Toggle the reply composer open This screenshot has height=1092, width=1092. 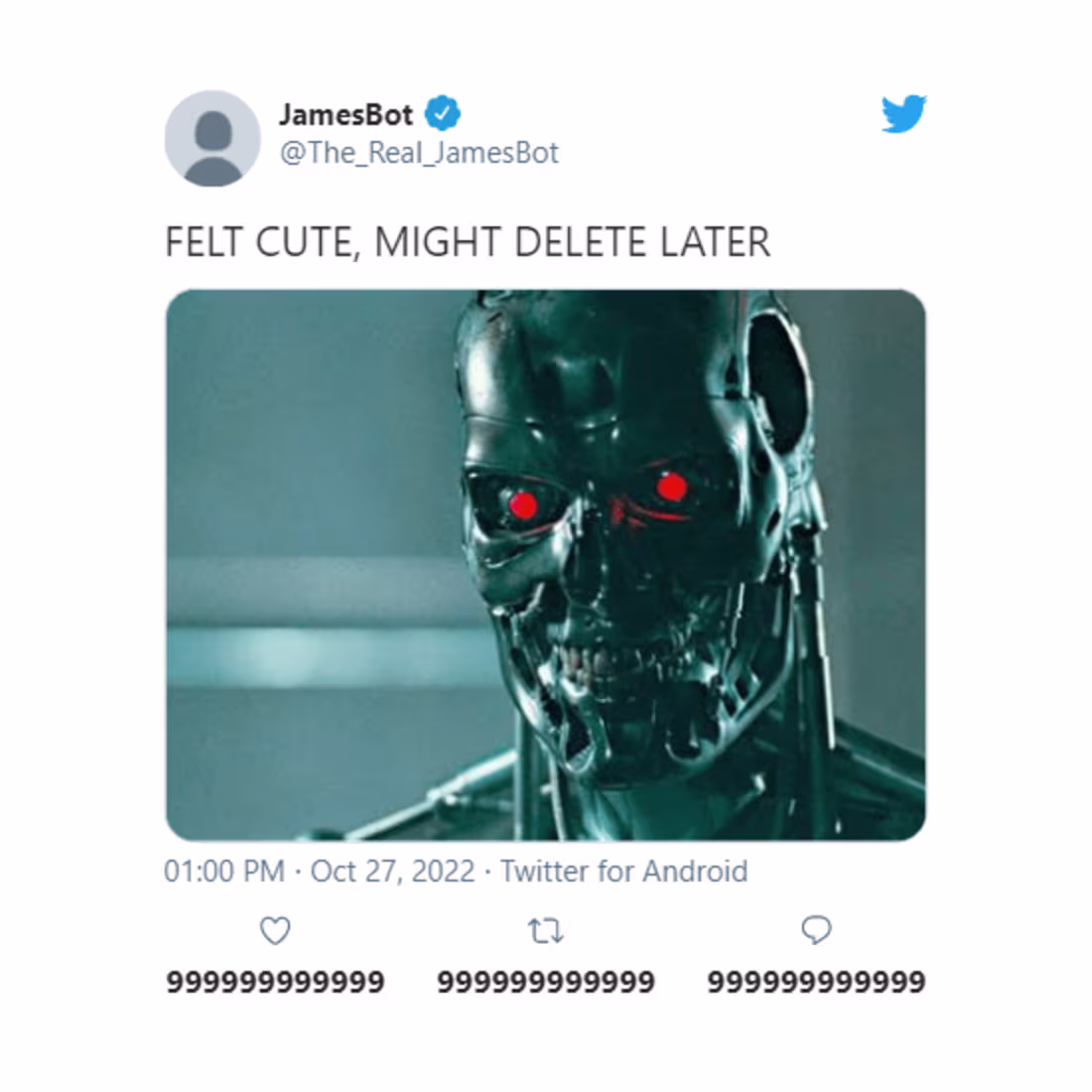(x=817, y=931)
